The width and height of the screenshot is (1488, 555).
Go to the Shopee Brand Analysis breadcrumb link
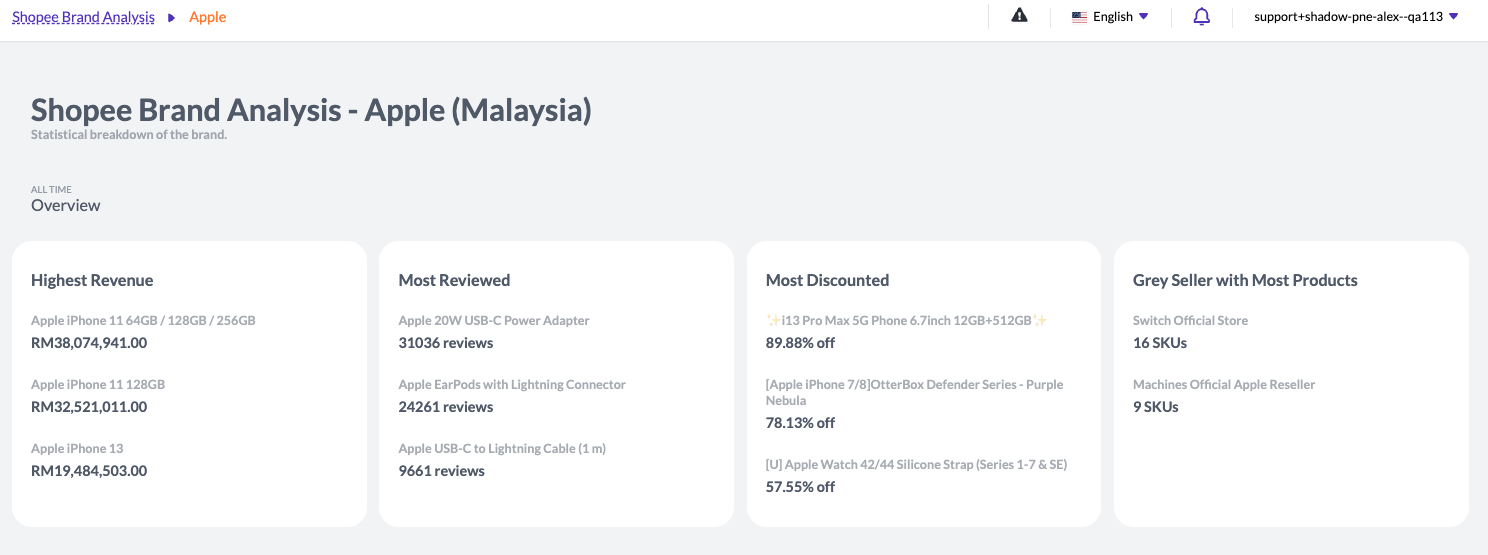tap(83, 17)
